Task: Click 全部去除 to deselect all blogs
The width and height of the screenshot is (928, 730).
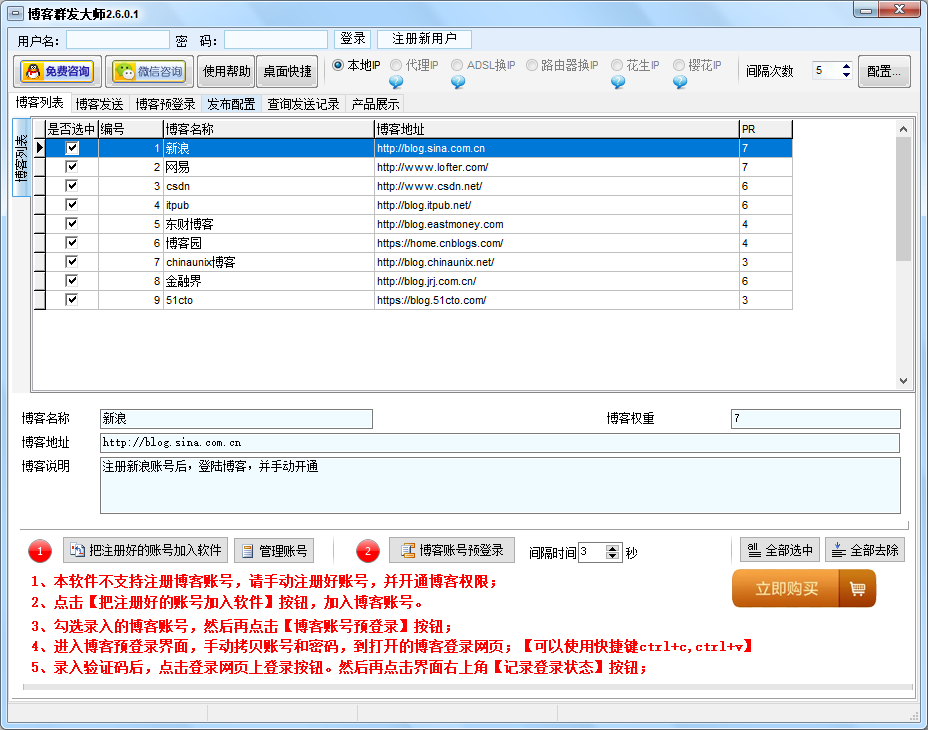Action: point(865,550)
